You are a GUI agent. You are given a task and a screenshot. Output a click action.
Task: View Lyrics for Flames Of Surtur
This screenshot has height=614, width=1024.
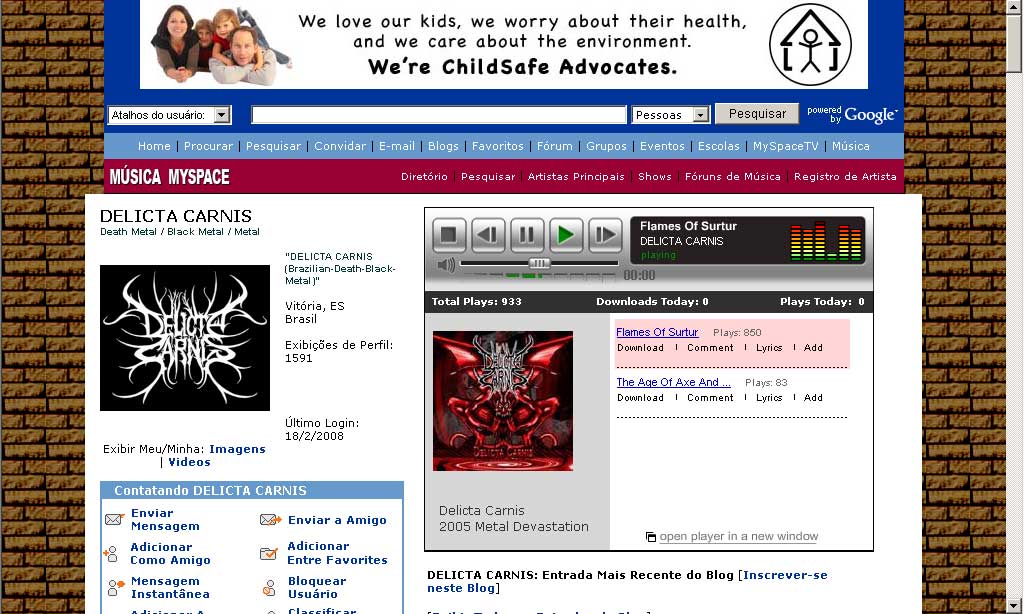coord(769,347)
